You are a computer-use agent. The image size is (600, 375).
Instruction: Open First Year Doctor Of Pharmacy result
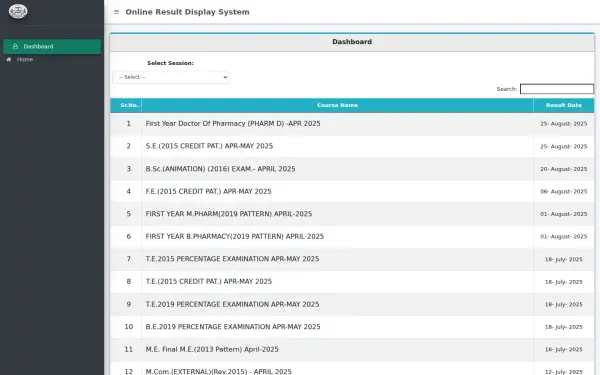(x=233, y=124)
